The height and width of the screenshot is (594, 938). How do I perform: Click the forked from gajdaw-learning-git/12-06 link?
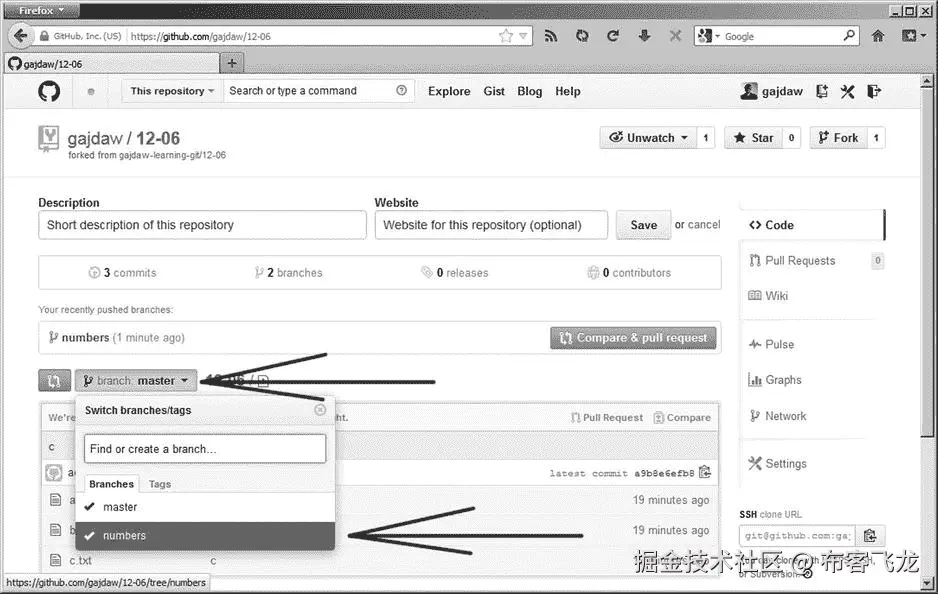coord(147,155)
